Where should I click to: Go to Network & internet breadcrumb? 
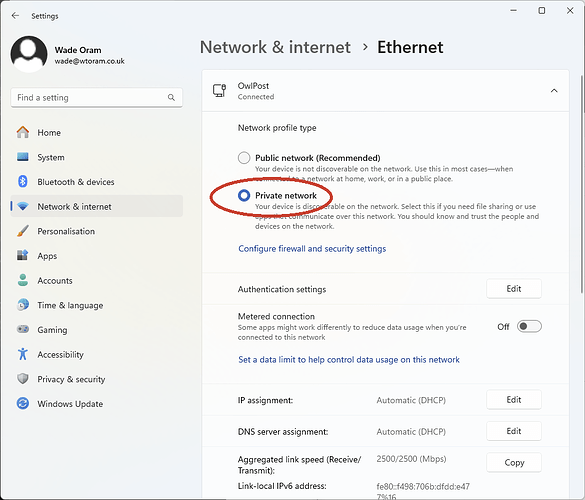click(x=275, y=47)
